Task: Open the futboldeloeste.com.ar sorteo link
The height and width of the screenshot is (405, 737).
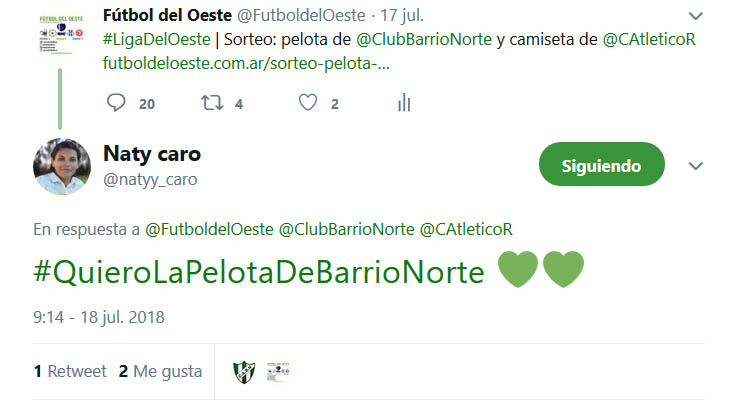Action: [246, 63]
